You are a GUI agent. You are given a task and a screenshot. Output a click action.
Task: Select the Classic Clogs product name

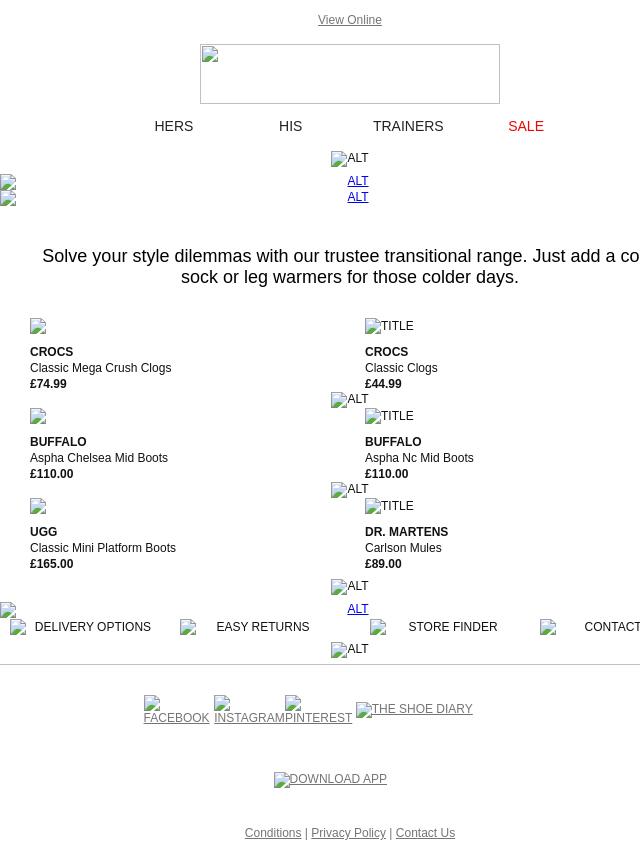point(401,368)
